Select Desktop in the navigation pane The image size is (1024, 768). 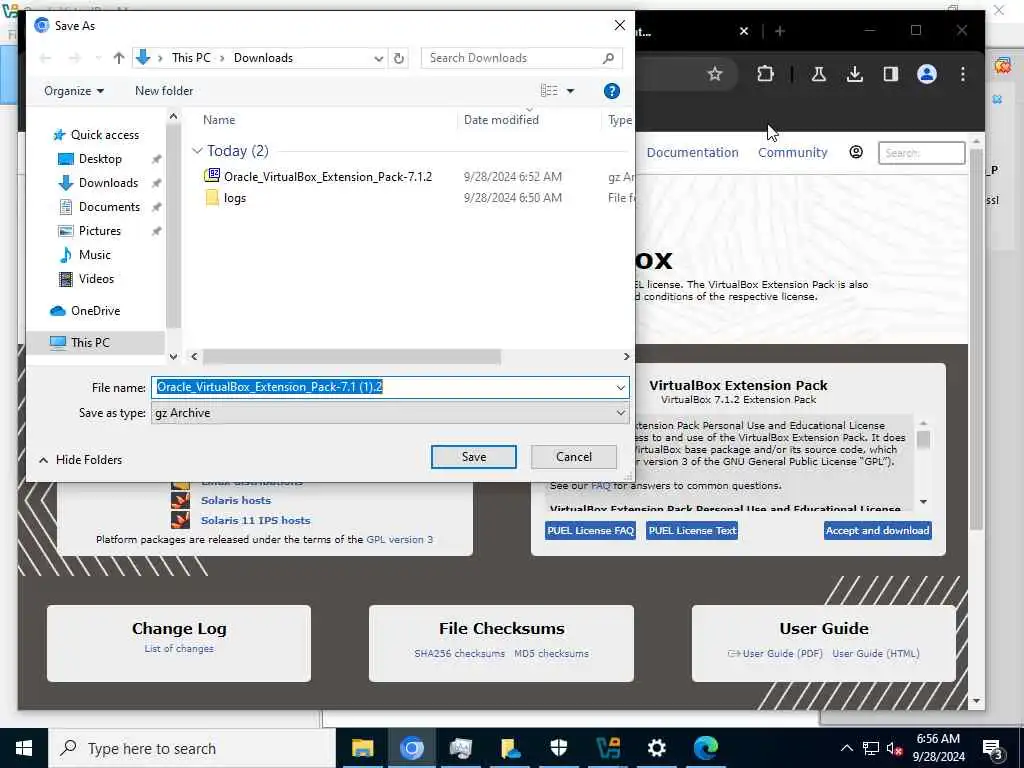(100, 159)
